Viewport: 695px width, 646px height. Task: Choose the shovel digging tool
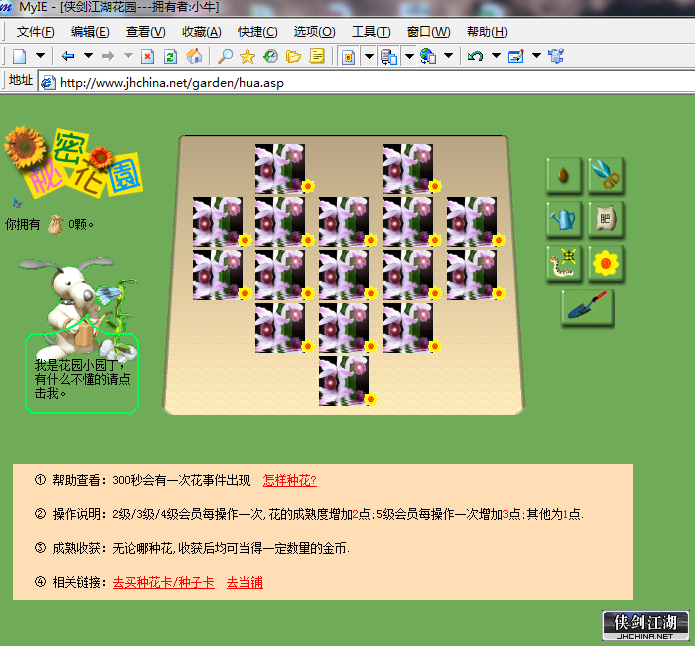587,307
